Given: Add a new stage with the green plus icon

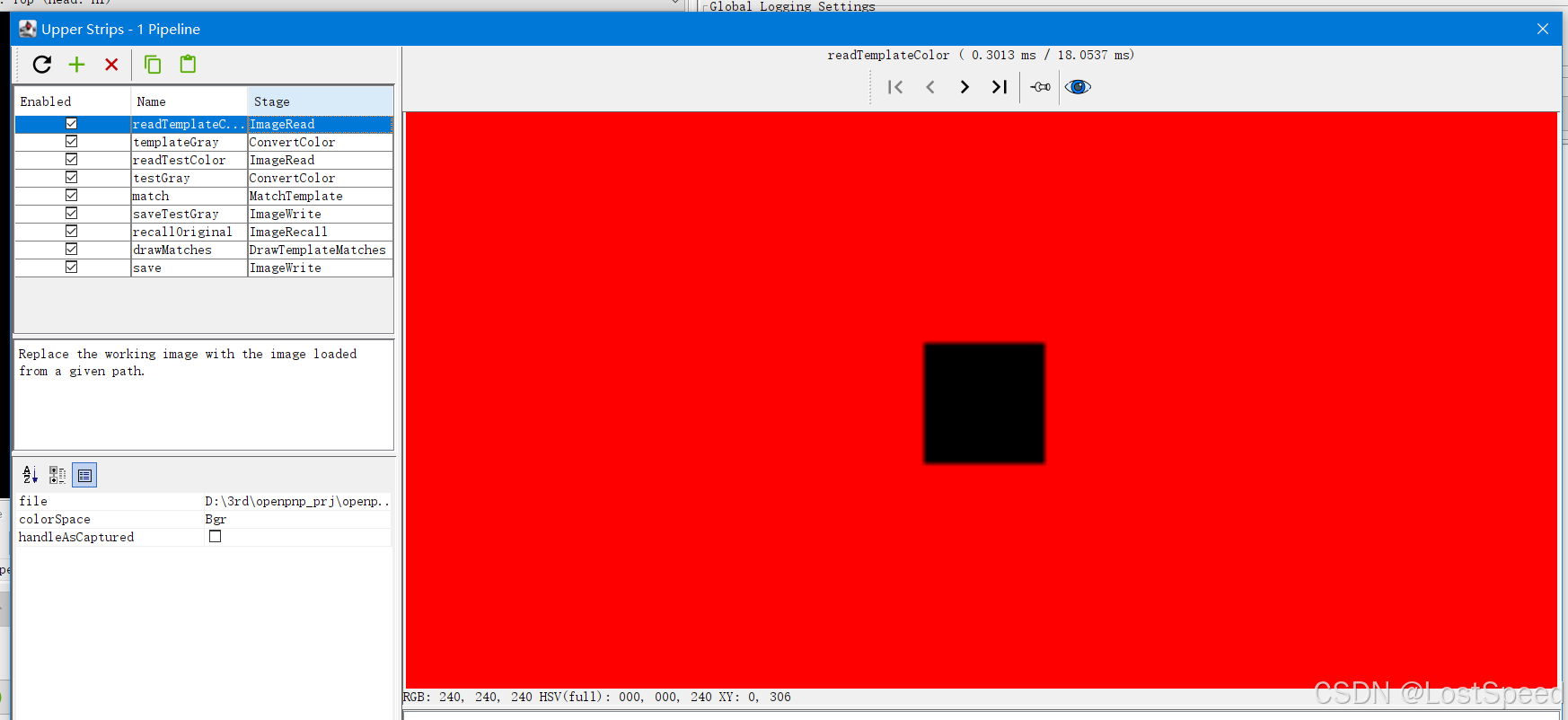Looking at the screenshot, I should pos(77,65).
